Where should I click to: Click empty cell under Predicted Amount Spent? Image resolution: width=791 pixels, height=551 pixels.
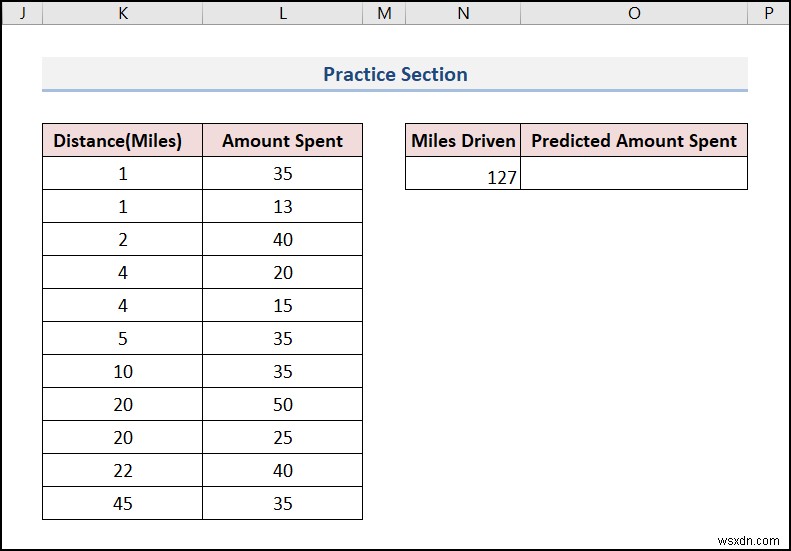coord(634,173)
